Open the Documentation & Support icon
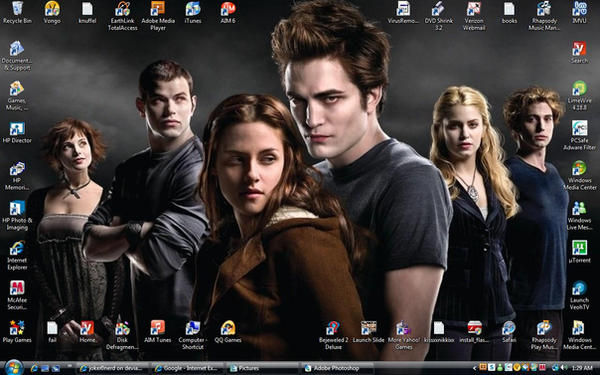Screen dimensions: 600x375 [17, 56]
